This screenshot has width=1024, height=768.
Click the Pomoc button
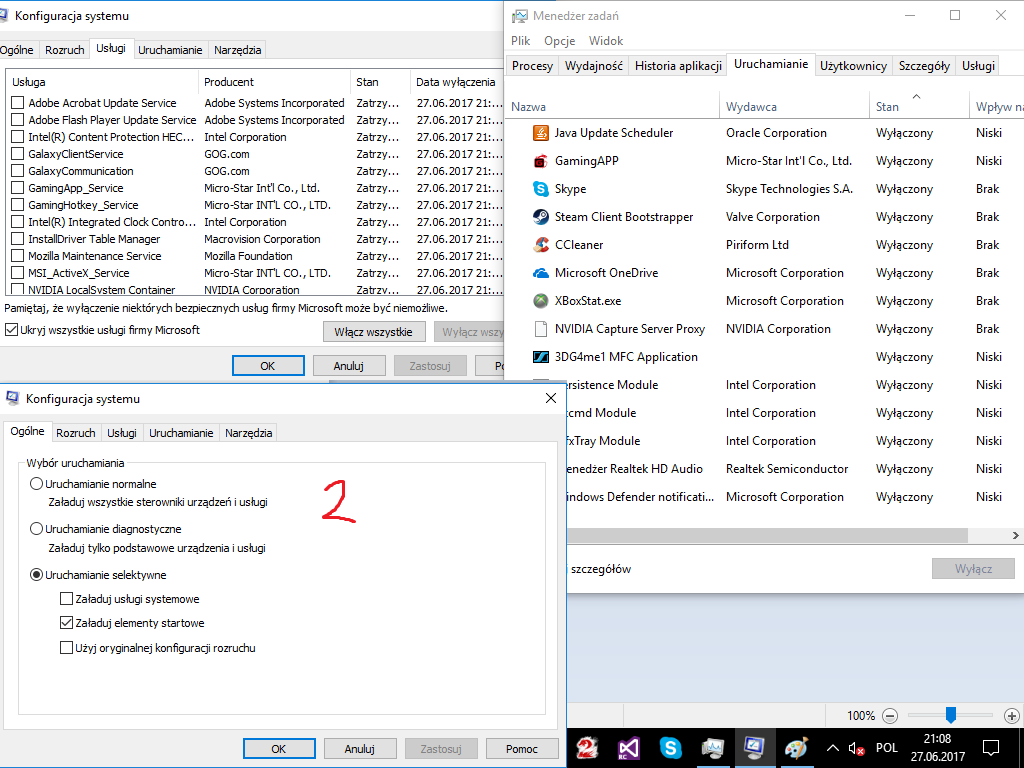click(522, 749)
